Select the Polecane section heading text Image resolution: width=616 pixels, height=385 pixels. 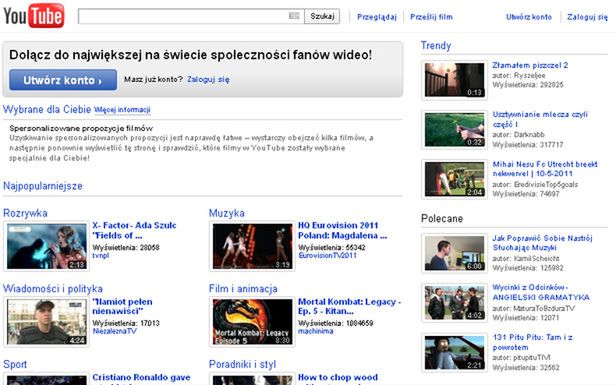pos(442,218)
